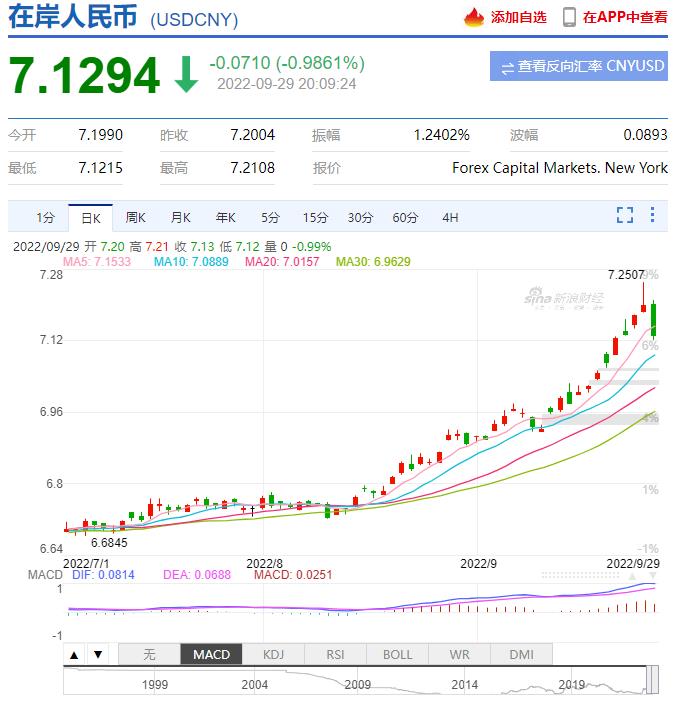This screenshot has width=676, height=704.
Task: Enable the BOLL indicator
Action: tap(397, 655)
